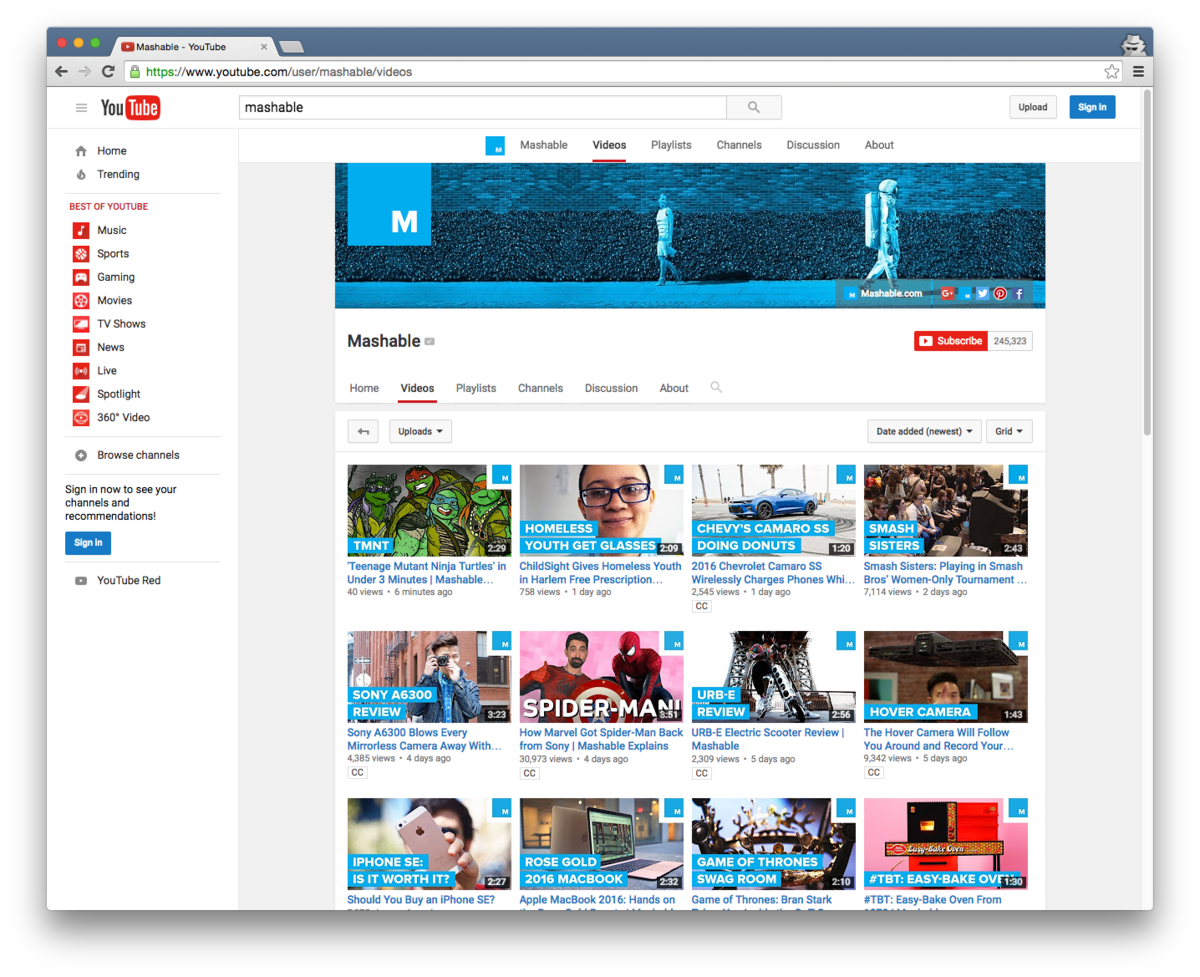Image resolution: width=1200 pixels, height=977 pixels.
Task: Open Live in sidebar
Action: tap(106, 371)
